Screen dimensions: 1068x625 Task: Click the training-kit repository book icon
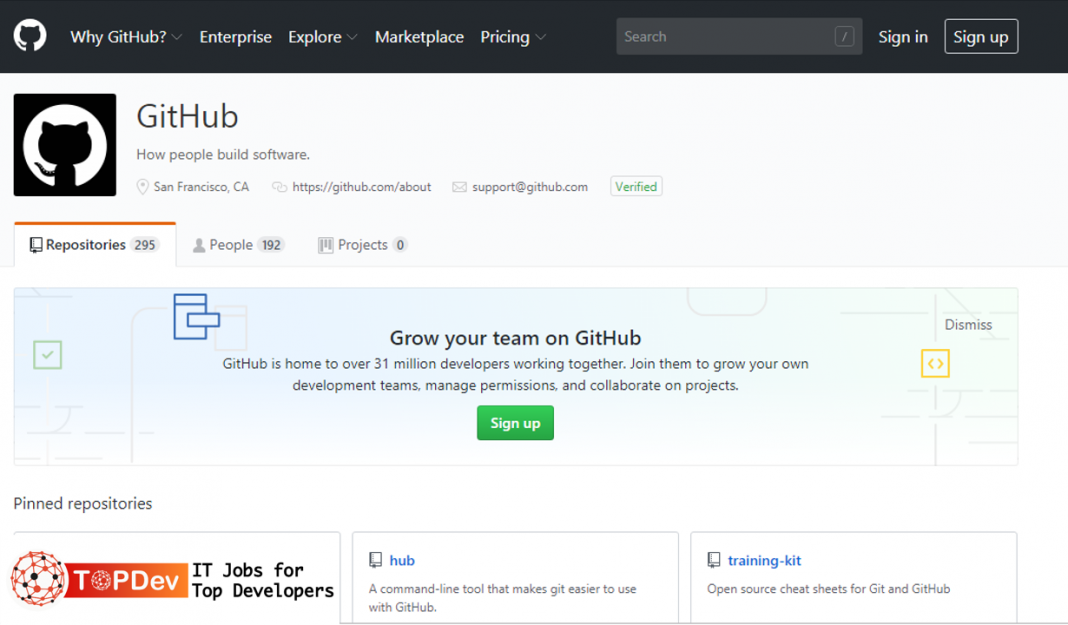click(714, 561)
